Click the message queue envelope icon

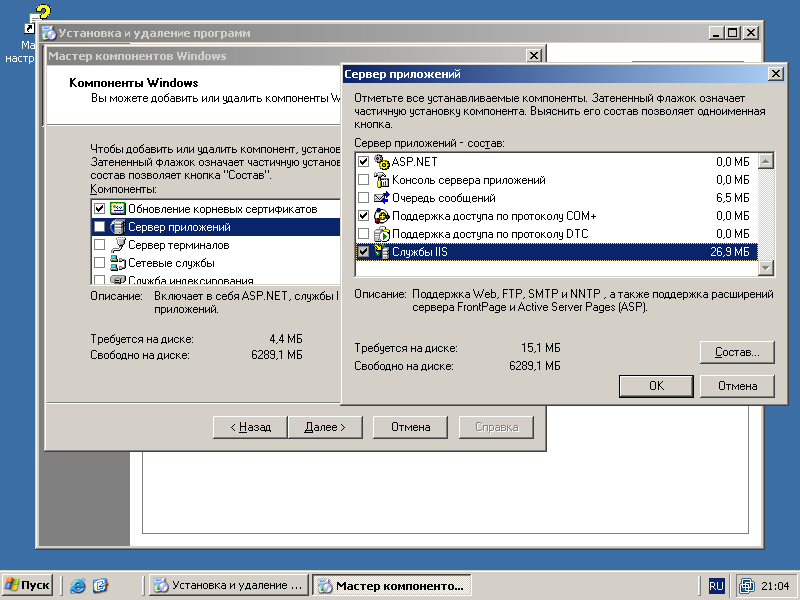click(382, 198)
